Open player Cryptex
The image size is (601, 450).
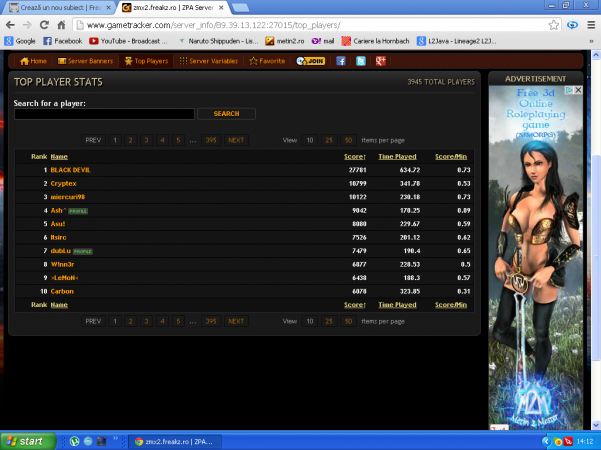[63, 184]
